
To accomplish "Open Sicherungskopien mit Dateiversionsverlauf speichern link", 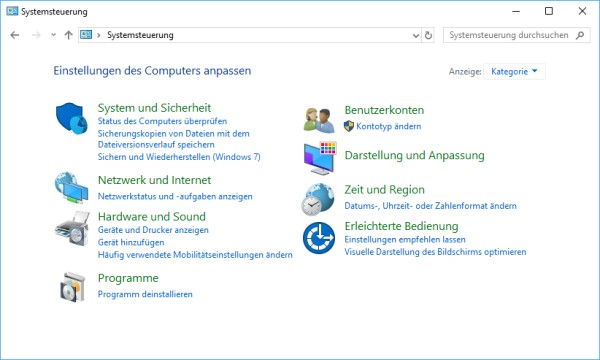I will tap(173, 139).
